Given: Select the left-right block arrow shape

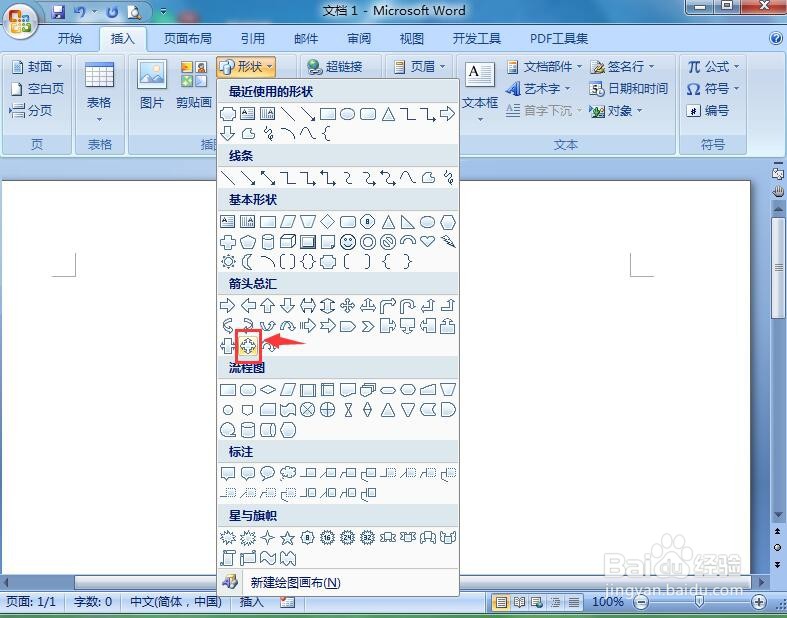Looking at the screenshot, I should [x=307, y=305].
